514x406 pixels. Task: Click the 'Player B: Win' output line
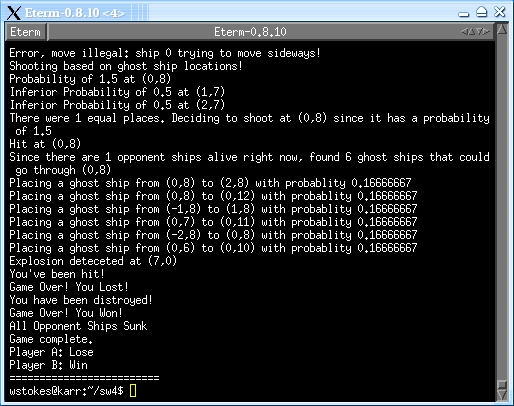[x=48, y=365]
